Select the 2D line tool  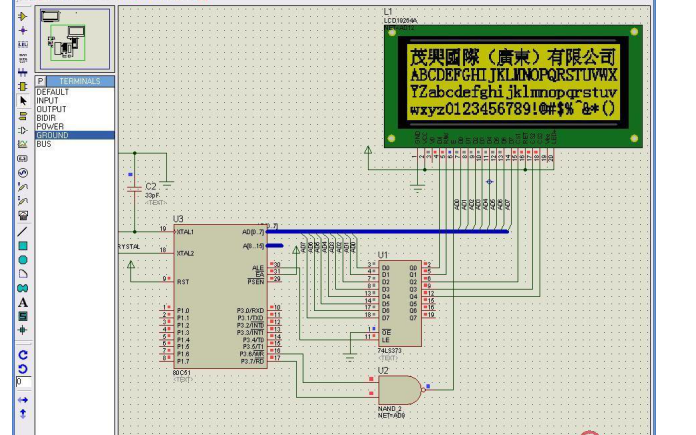click(23, 231)
